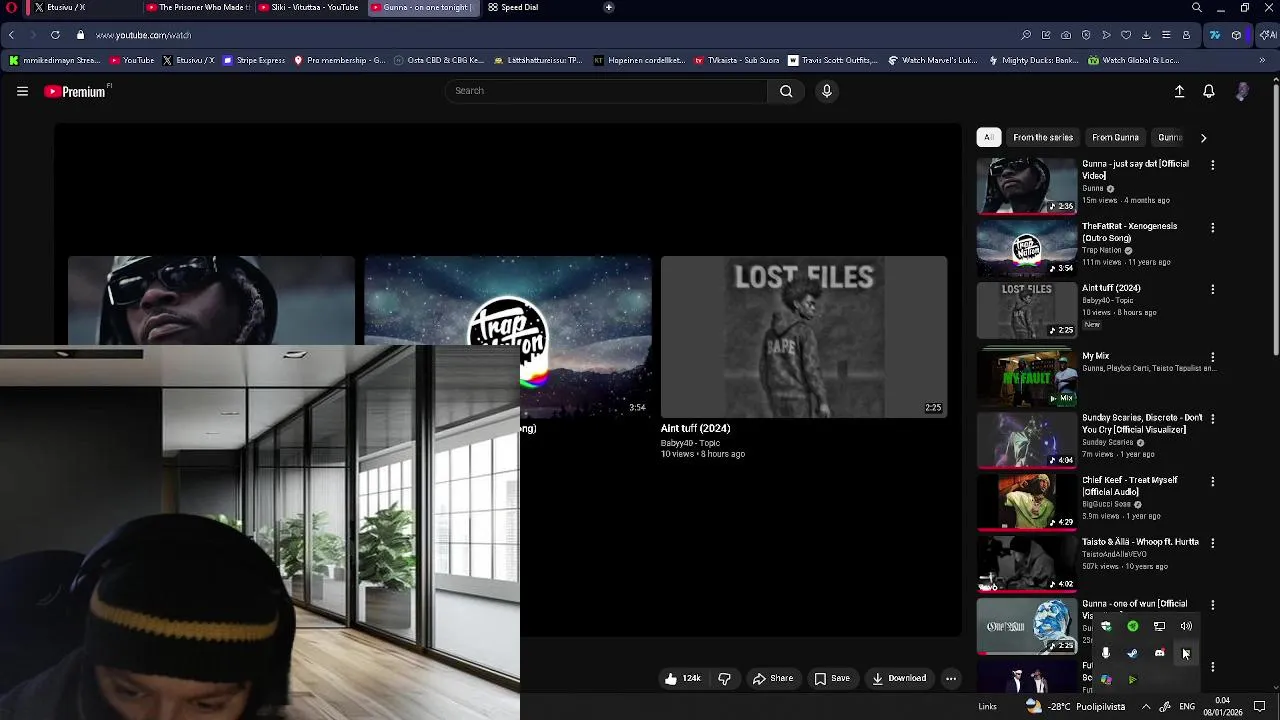Open Opera extensions cube icon
This screenshot has height=720, width=1280.
pyautogui.click(x=1236, y=35)
